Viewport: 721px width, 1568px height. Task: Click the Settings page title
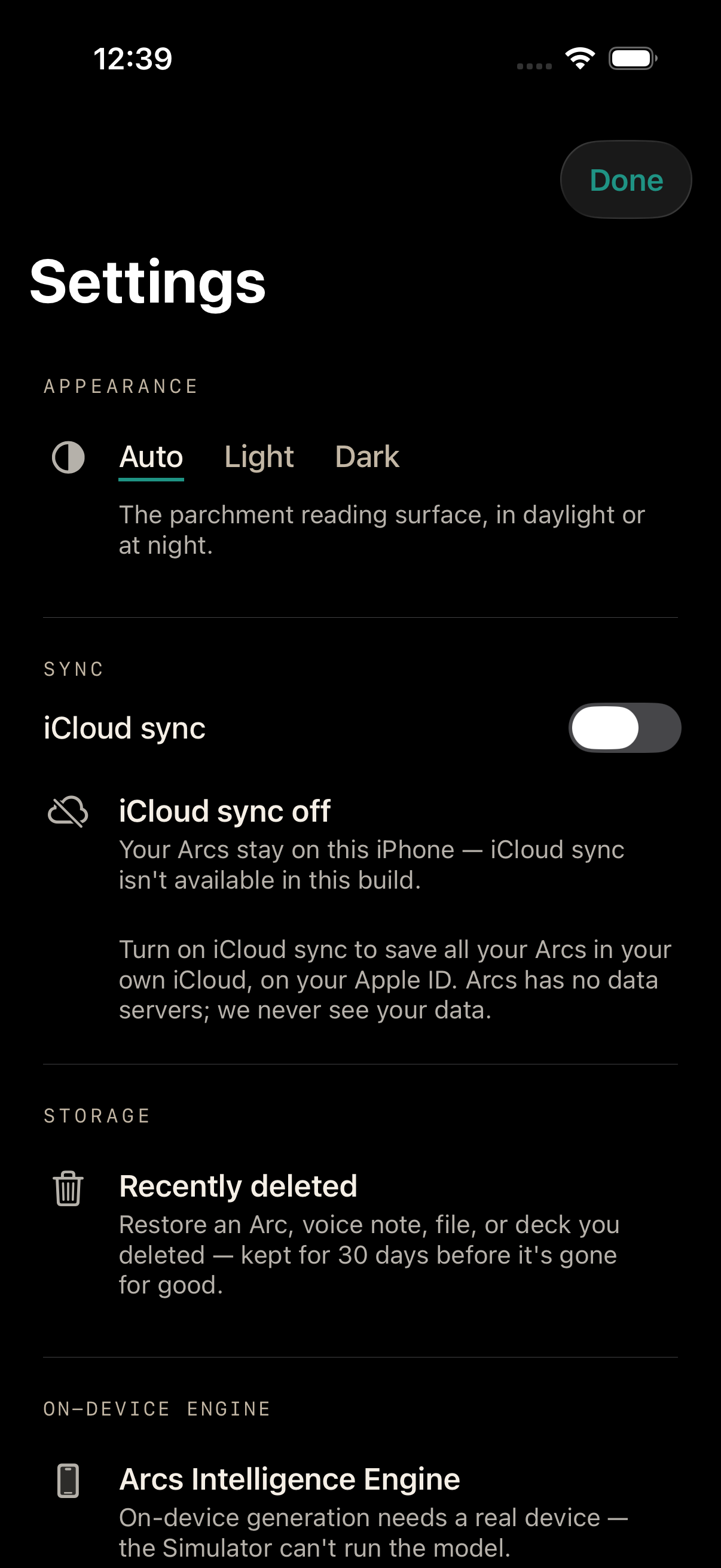pos(148,282)
